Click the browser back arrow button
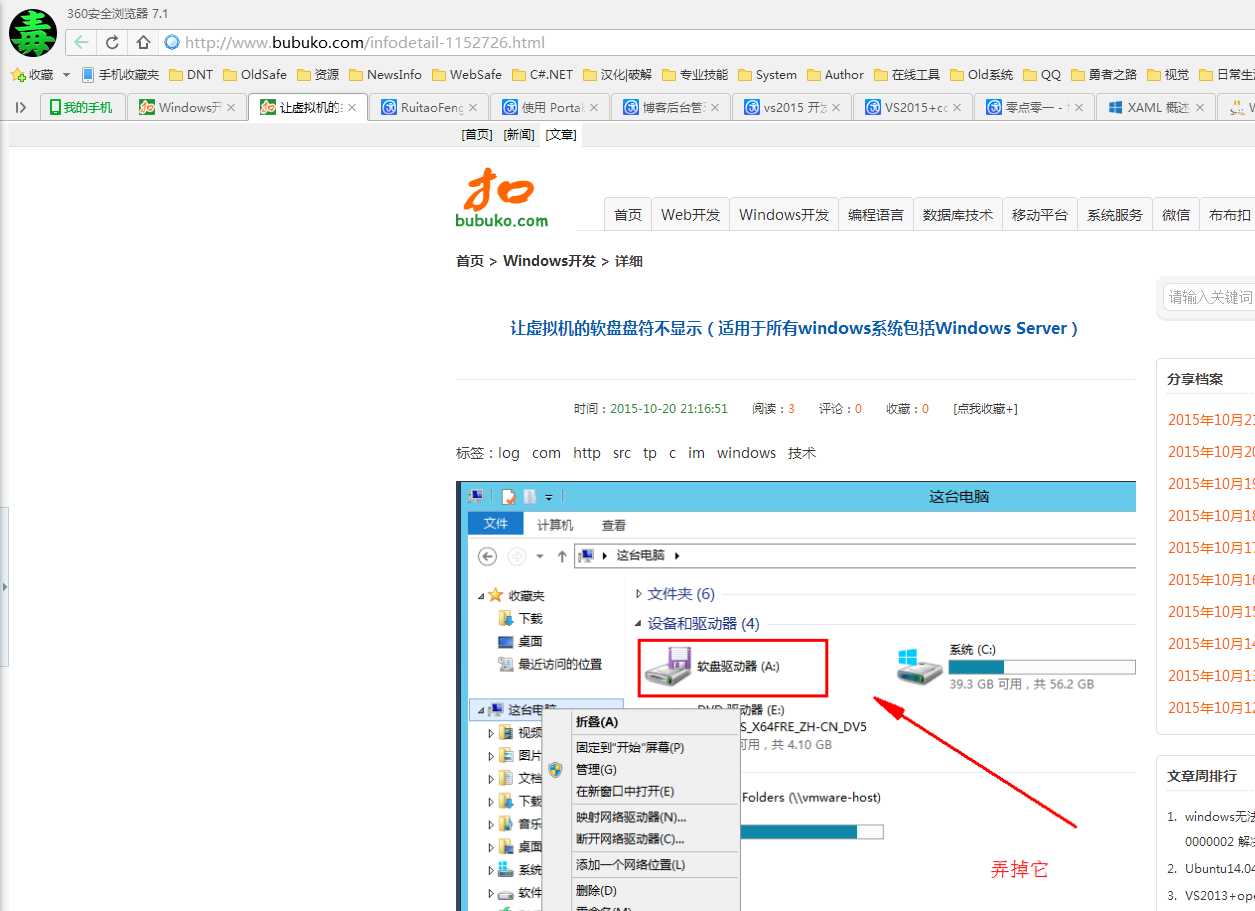Screen dimensions: 1255x911 click(81, 42)
